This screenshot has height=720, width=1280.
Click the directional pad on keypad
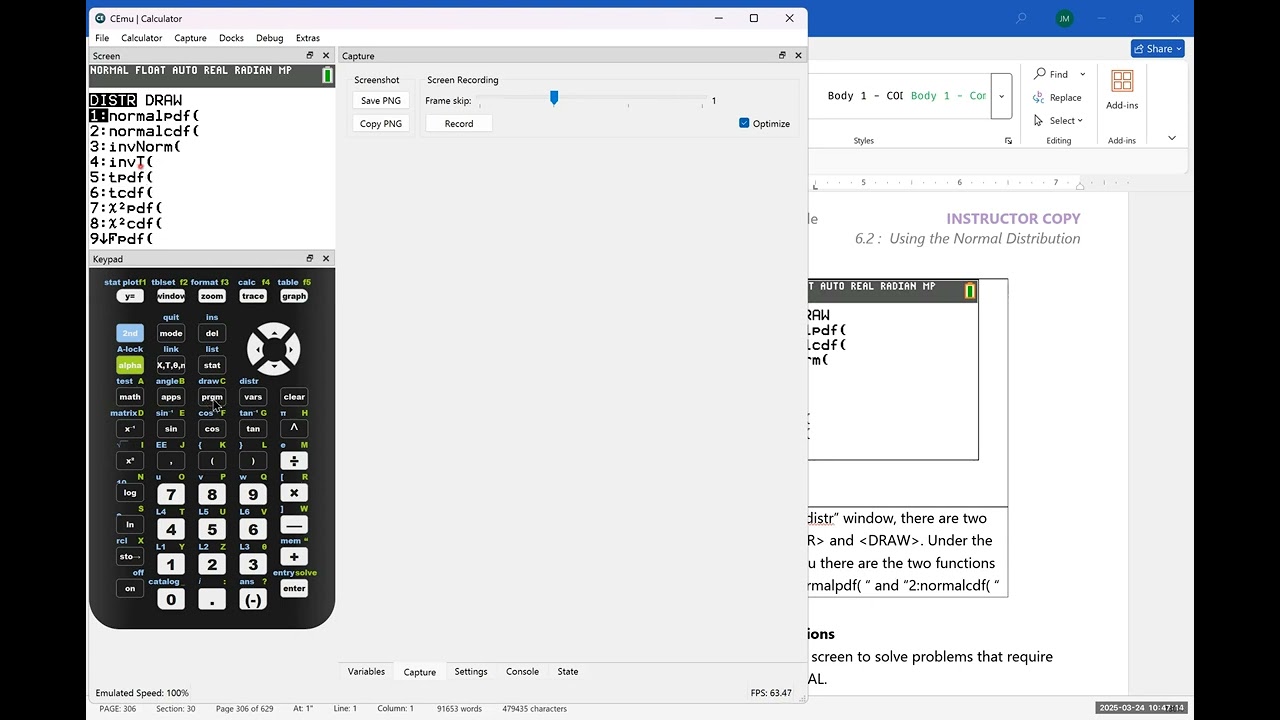[x=273, y=348]
